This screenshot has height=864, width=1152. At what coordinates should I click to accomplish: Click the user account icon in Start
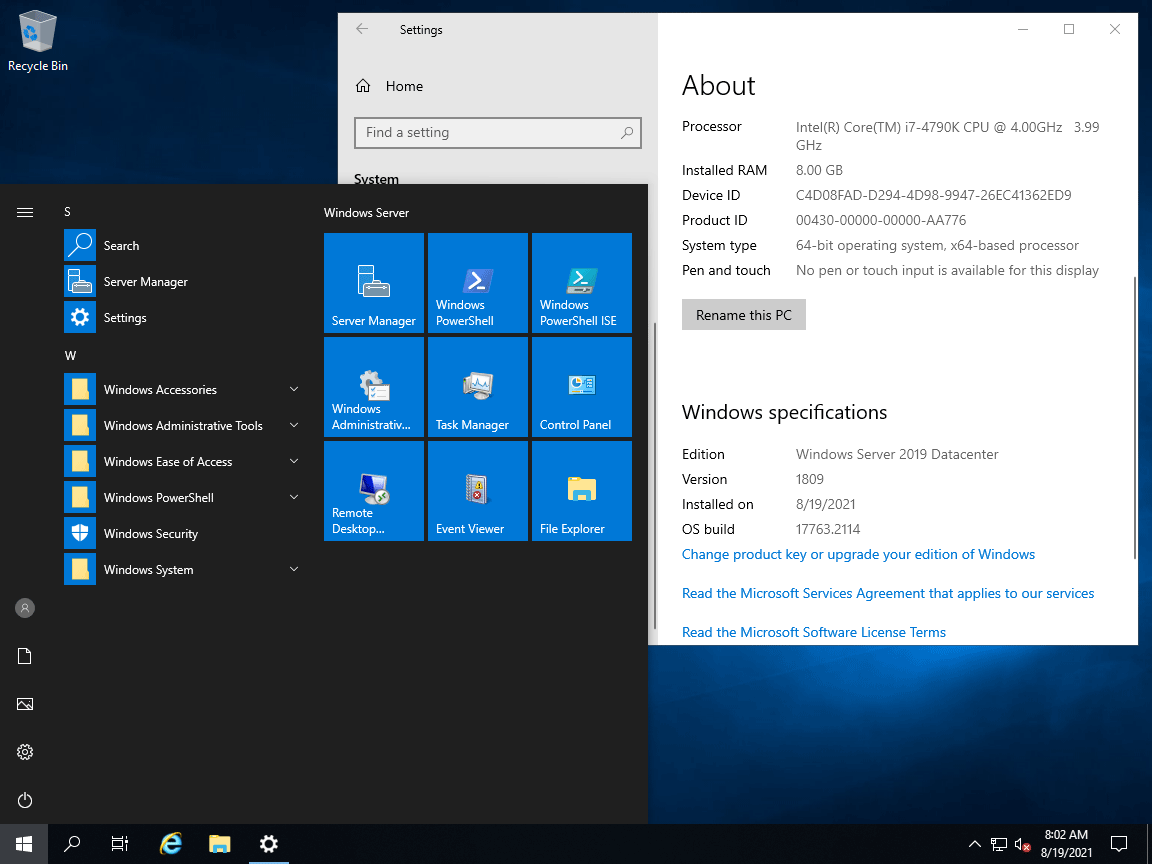(x=25, y=608)
